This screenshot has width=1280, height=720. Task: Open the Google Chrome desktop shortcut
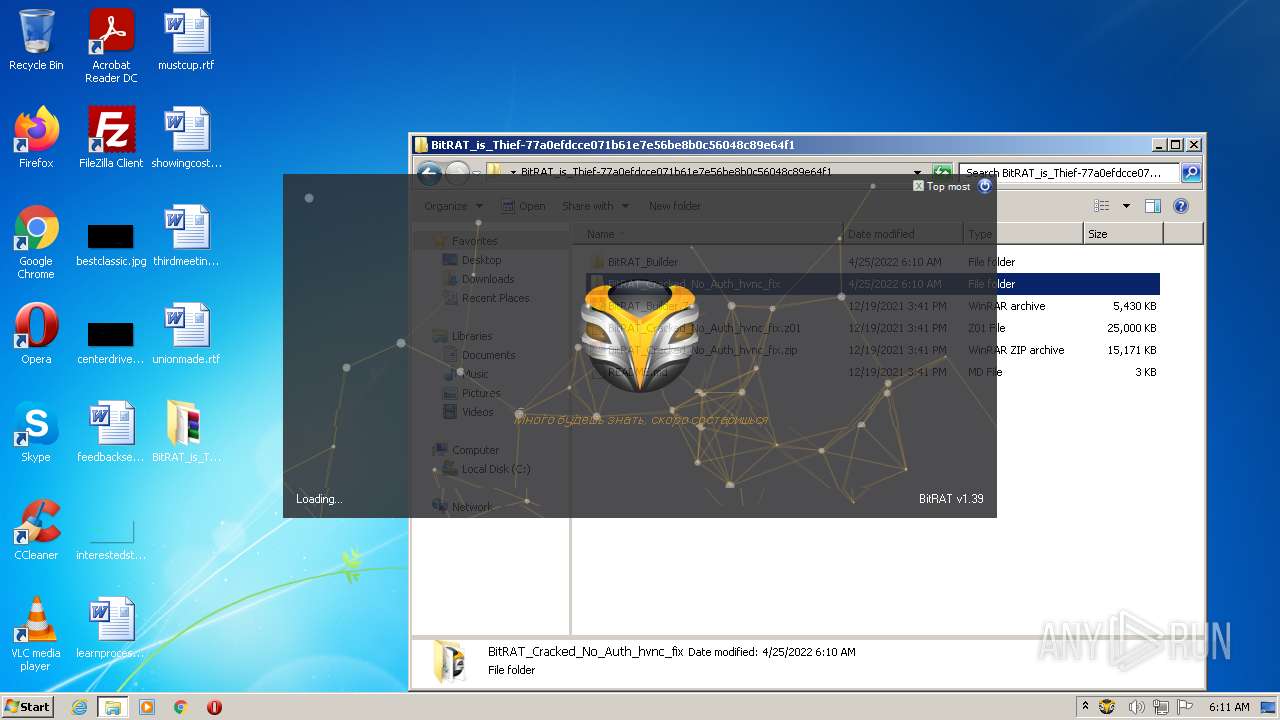point(36,242)
